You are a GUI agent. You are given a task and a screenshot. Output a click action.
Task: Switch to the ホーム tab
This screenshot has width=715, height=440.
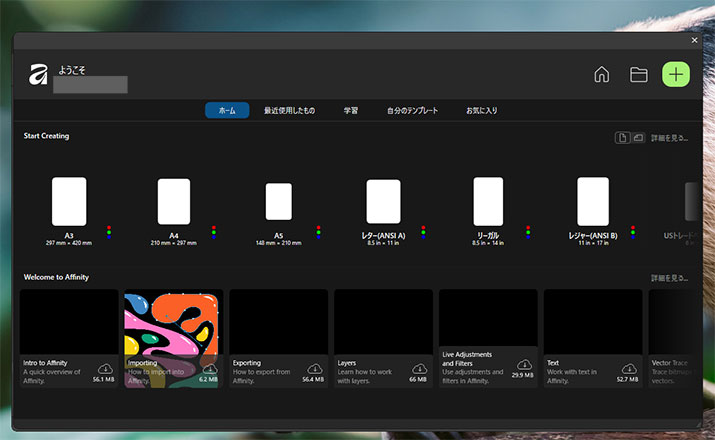[x=227, y=110]
